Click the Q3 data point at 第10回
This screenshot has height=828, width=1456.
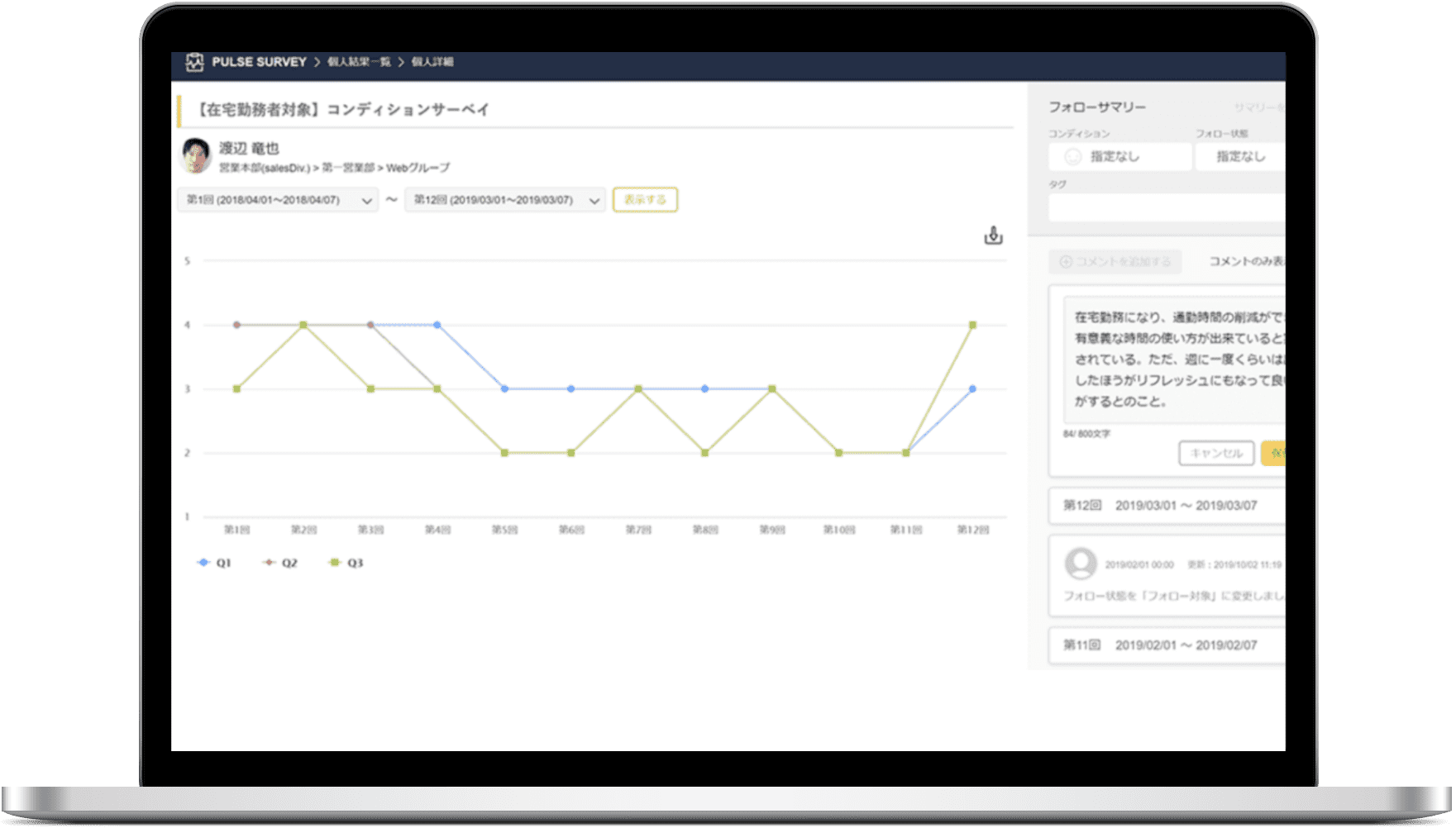[838, 453]
